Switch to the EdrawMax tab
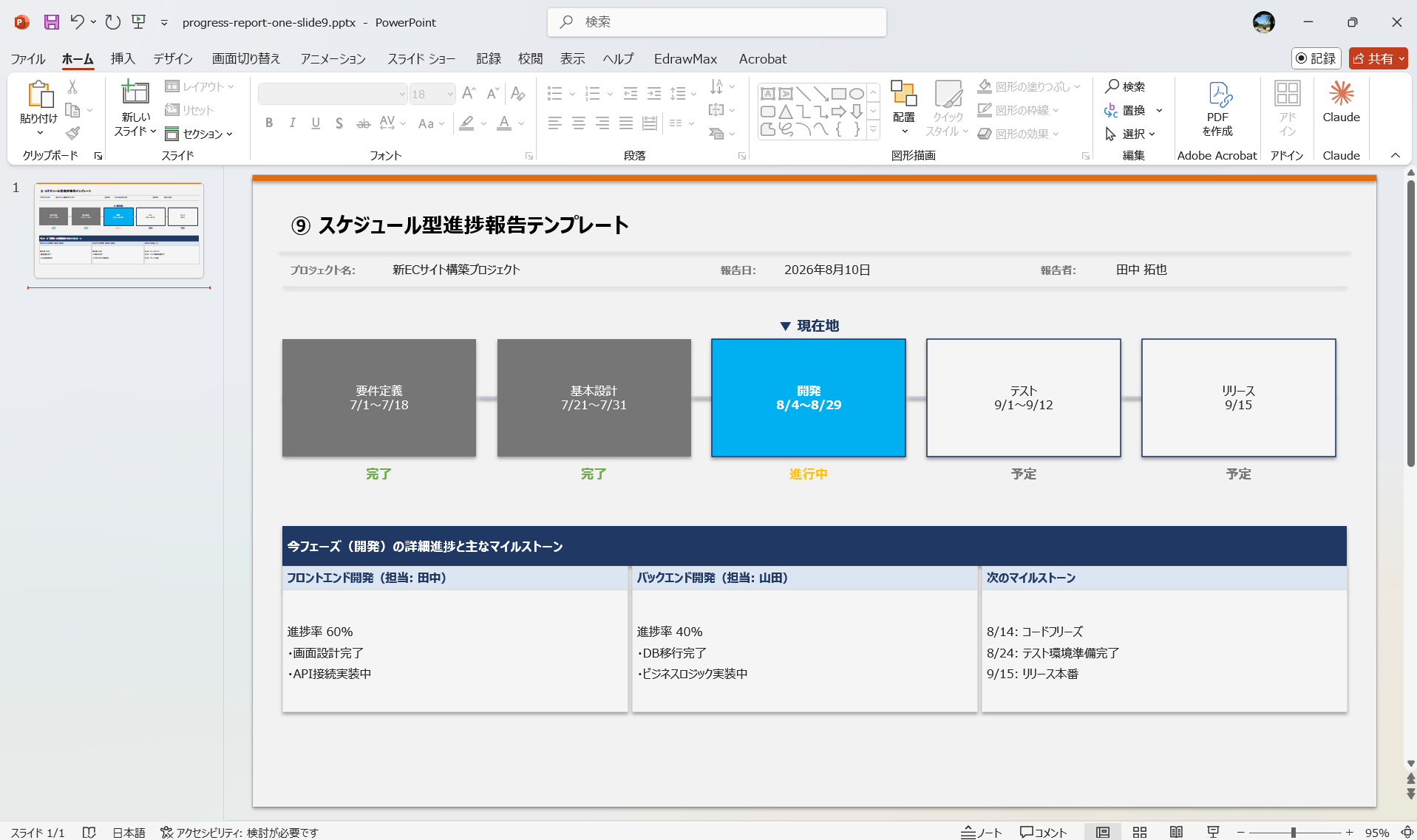 [x=685, y=58]
